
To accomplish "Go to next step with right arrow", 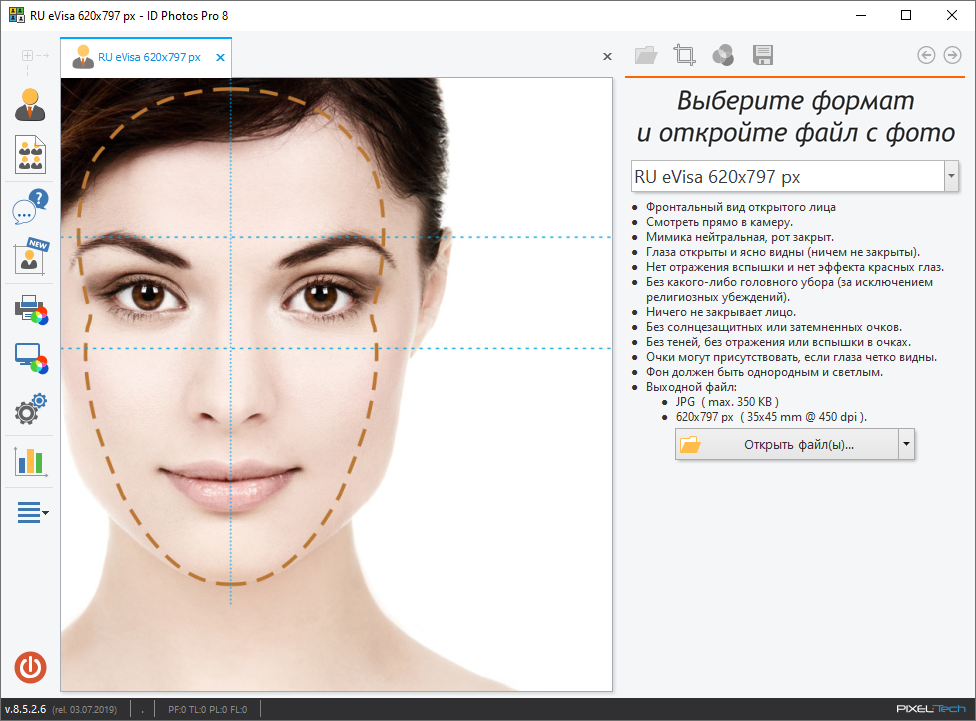I will (952, 55).
